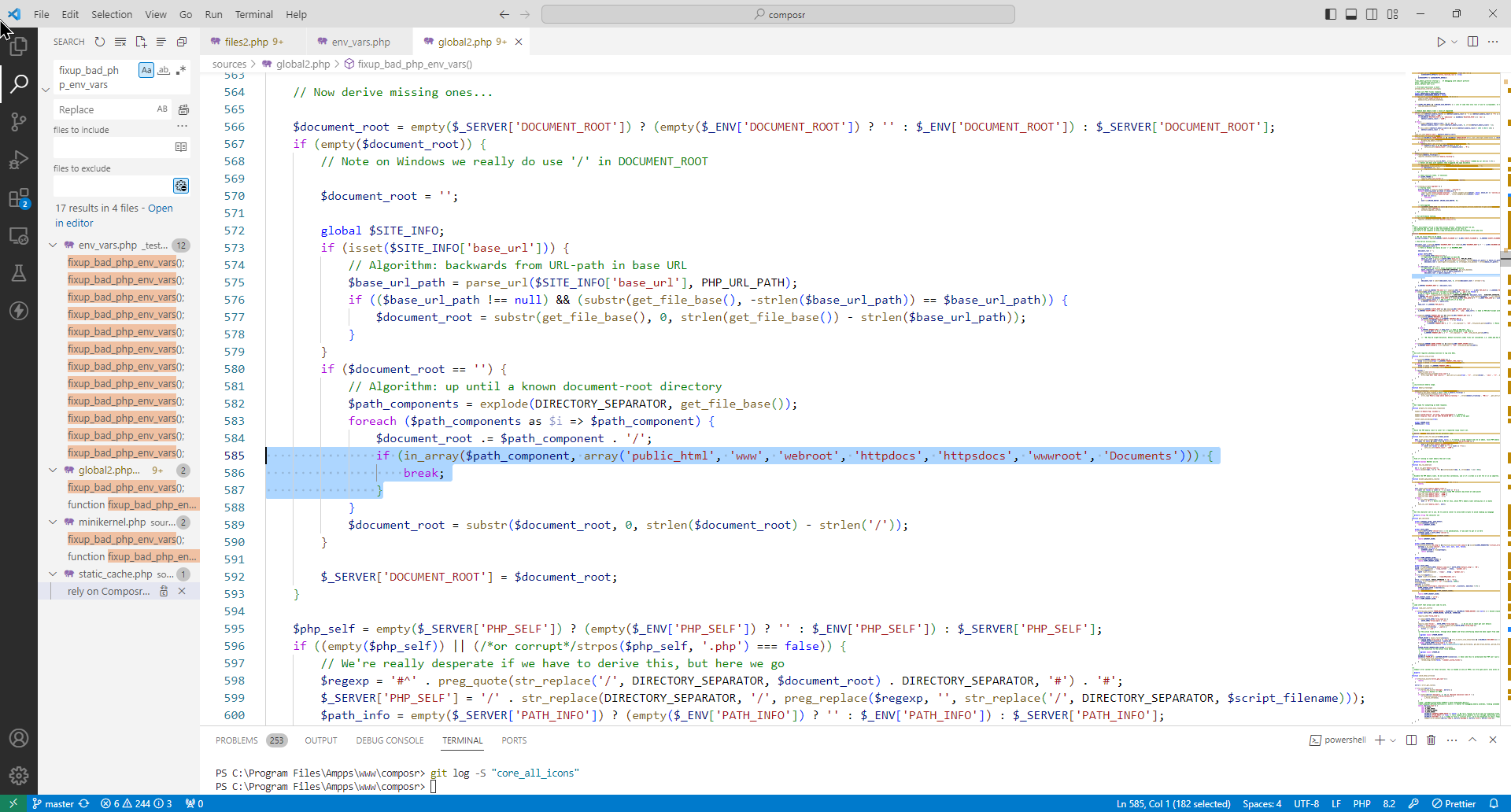Switch to the files2.php tab
This screenshot has width=1511, height=812.
click(x=246, y=42)
